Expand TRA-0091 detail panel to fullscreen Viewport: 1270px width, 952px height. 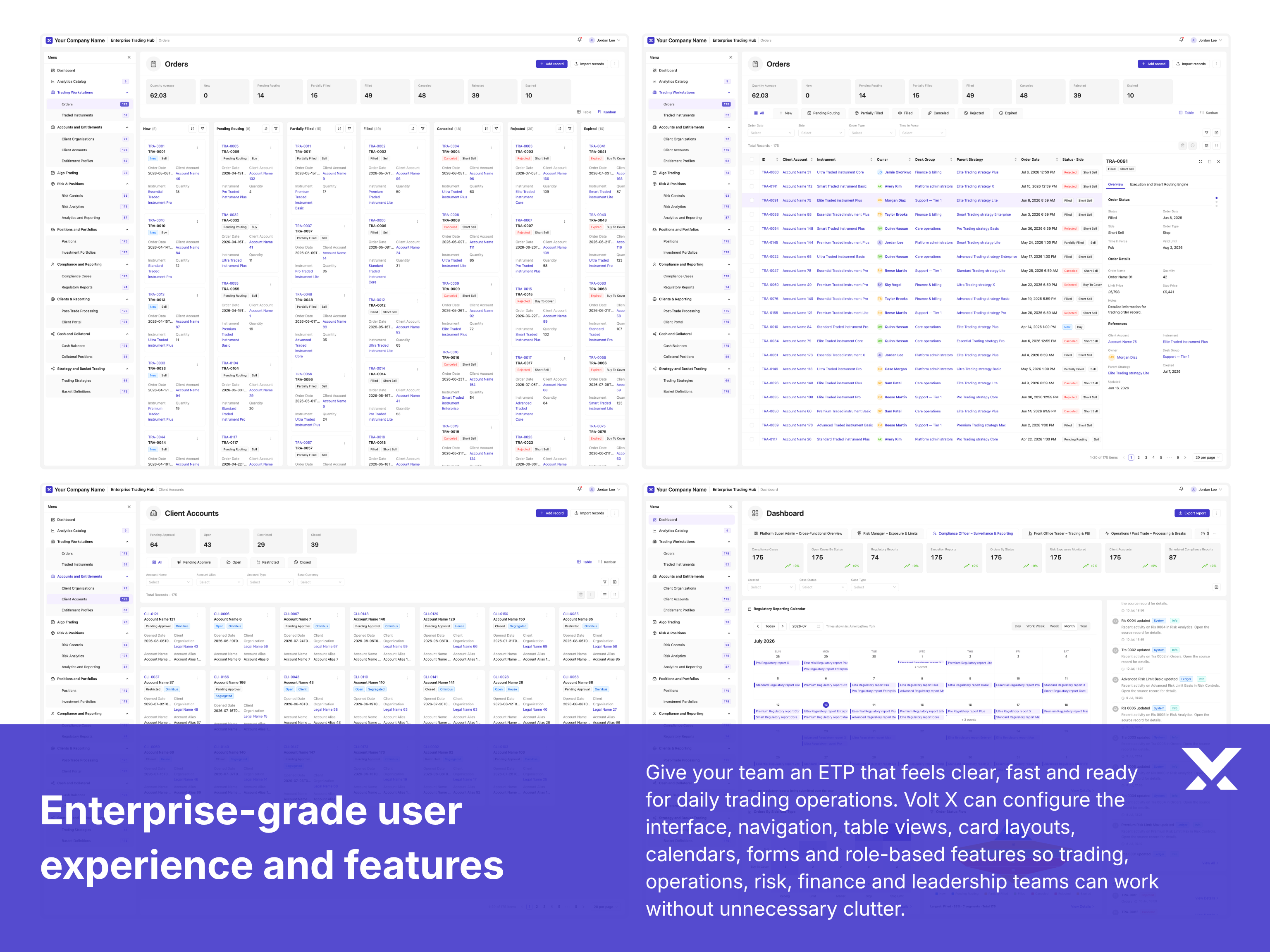pos(1201,162)
